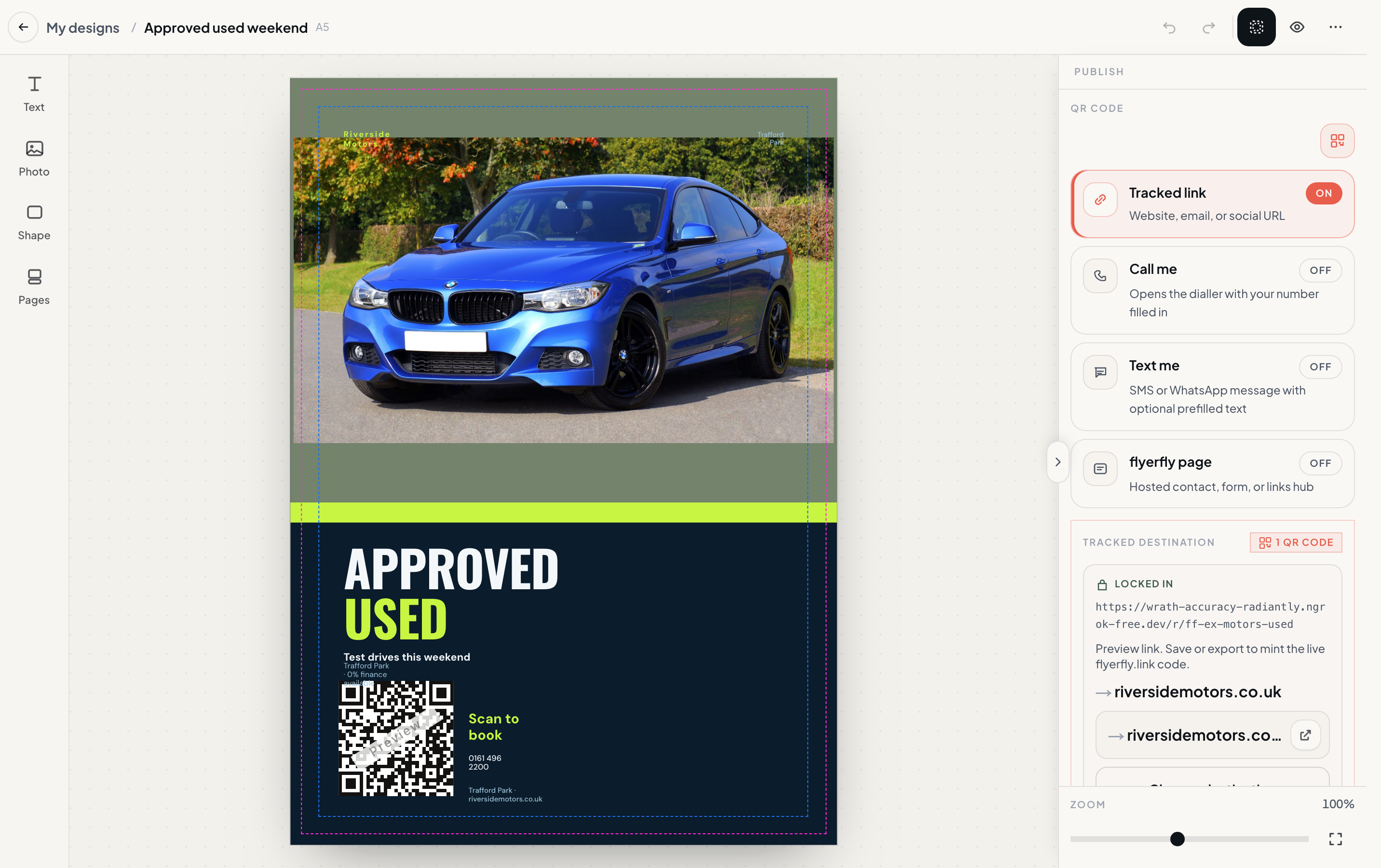Click the Approved used weekend title
The width and height of the screenshot is (1381, 868).
tap(225, 27)
